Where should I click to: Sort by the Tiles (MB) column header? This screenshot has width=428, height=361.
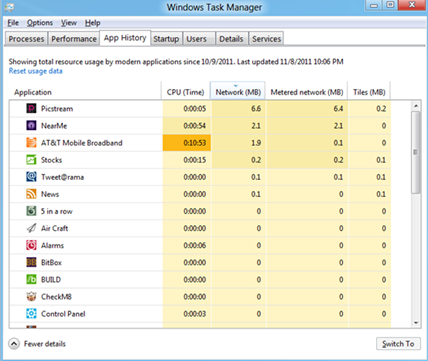[x=369, y=91]
